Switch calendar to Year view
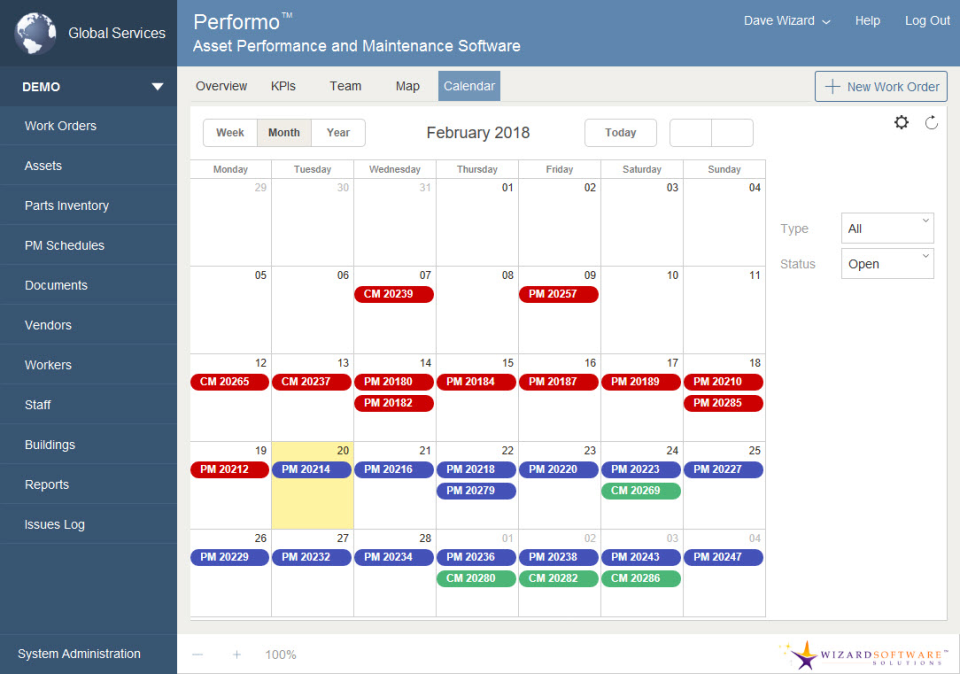The height and width of the screenshot is (674, 960). click(338, 133)
